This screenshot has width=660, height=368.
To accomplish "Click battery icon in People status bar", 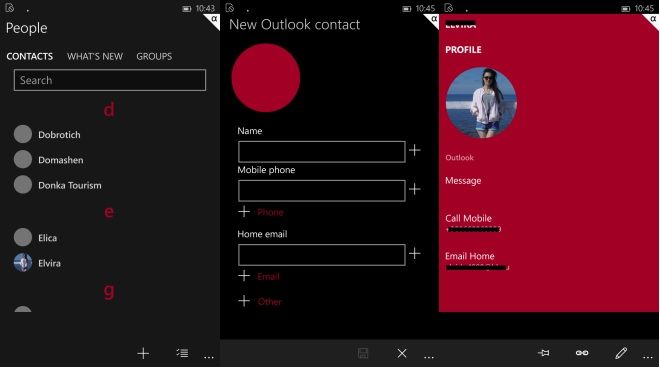I will [x=186, y=9].
